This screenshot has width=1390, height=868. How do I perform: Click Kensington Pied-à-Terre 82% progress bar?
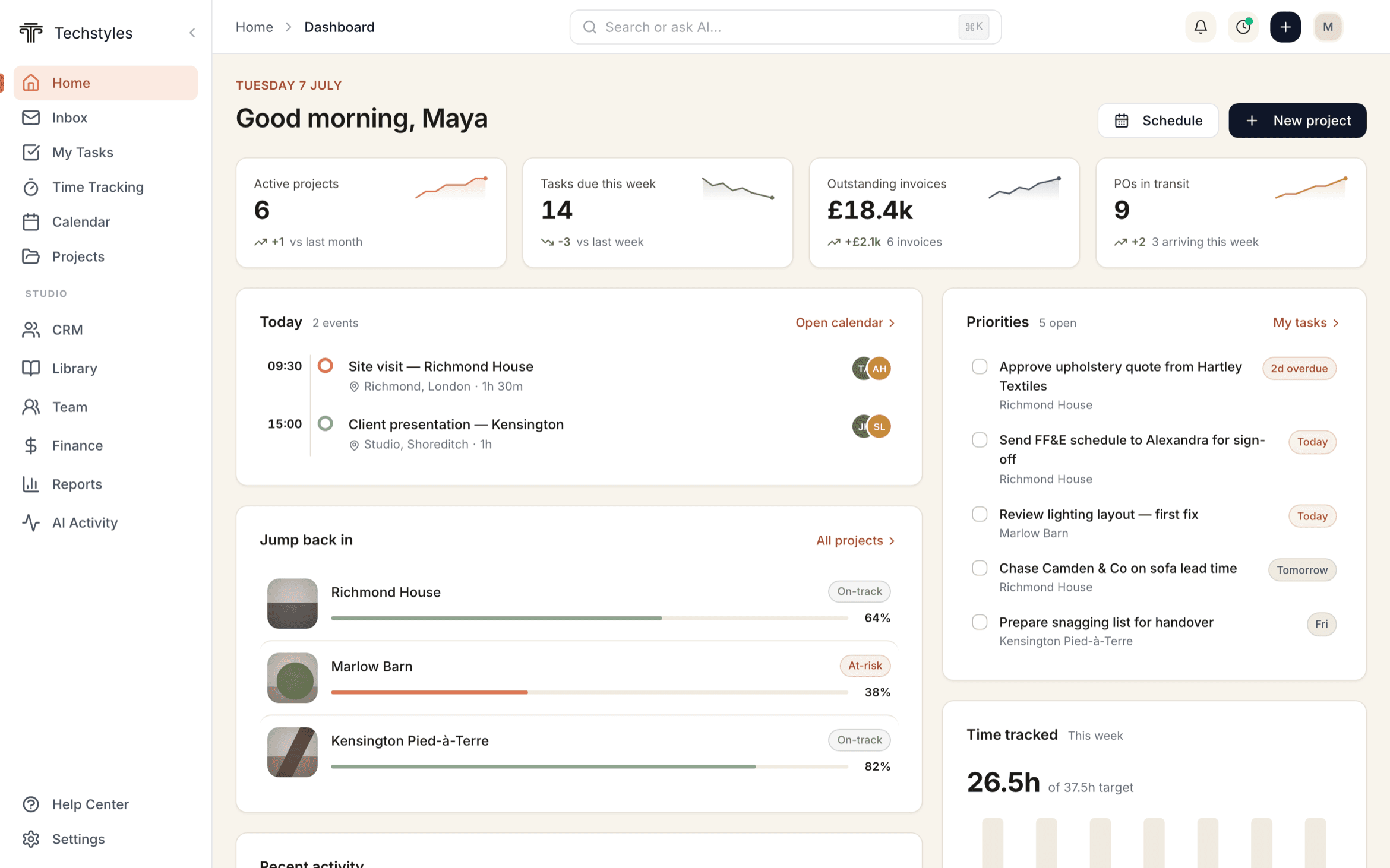click(x=589, y=766)
